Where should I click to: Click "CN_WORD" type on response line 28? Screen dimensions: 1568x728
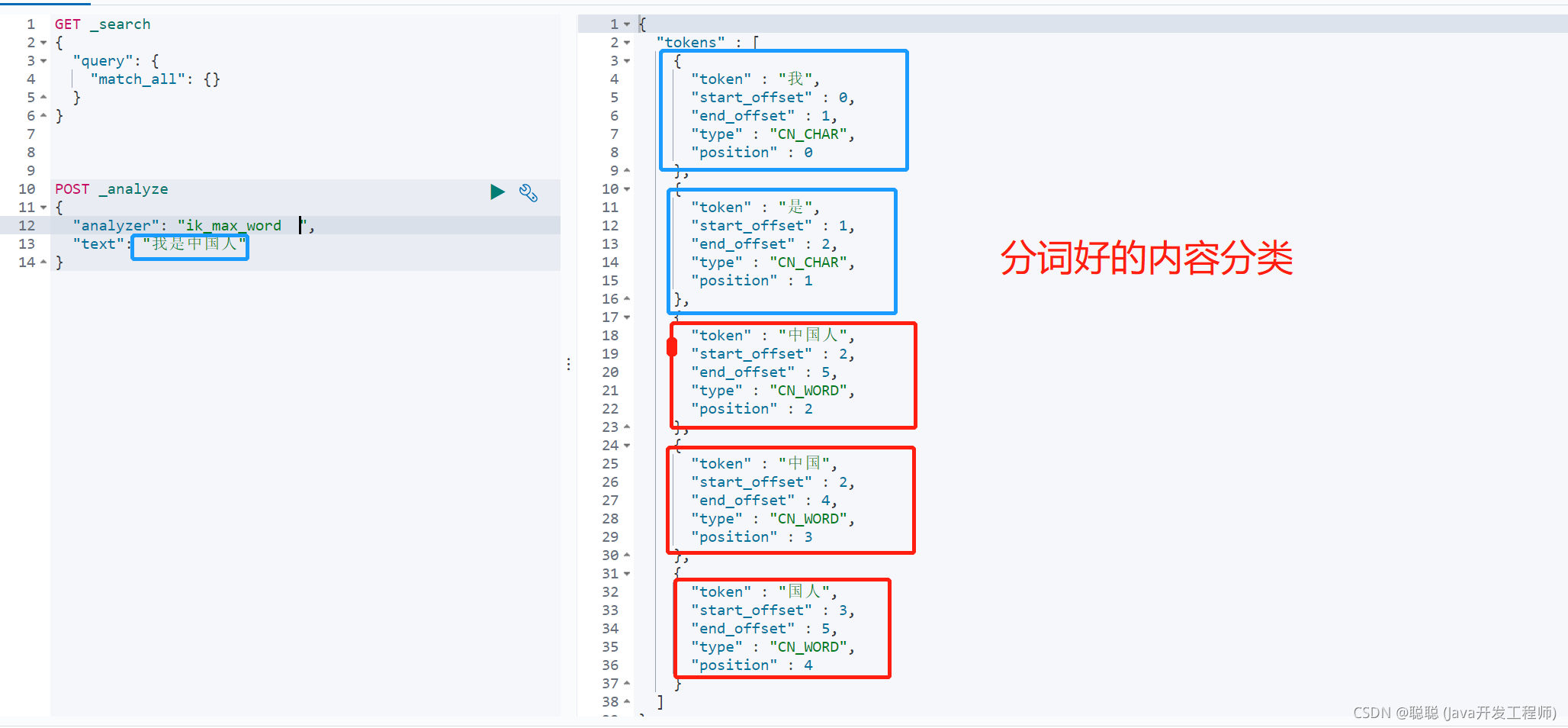pyautogui.click(x=808, y=519)
